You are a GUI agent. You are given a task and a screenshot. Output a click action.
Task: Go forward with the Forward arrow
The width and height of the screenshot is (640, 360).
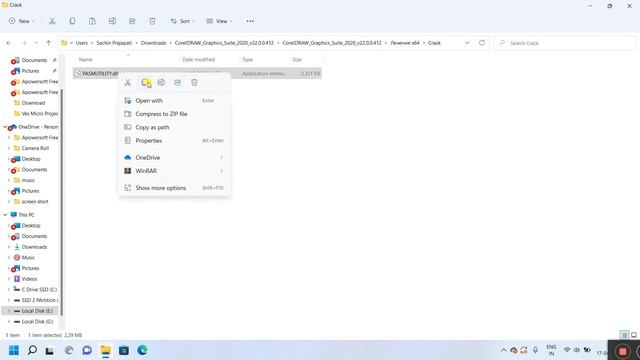click(x=24, y=43)
